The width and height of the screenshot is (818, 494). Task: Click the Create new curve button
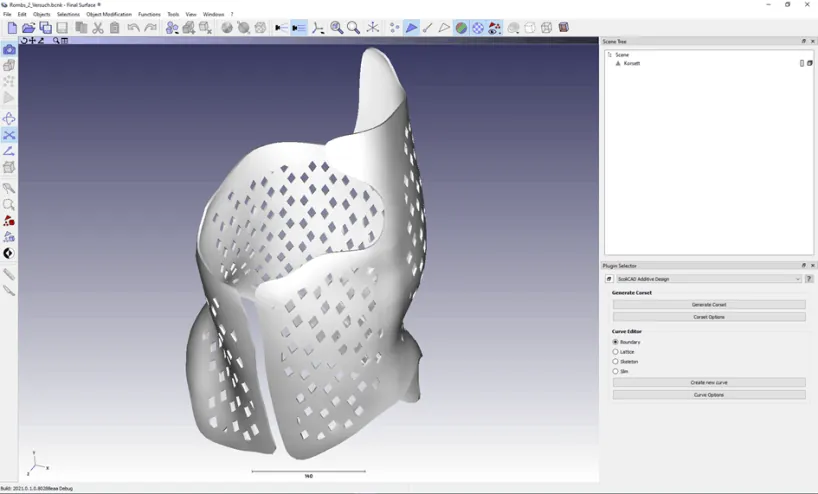(x=709, y=382)
